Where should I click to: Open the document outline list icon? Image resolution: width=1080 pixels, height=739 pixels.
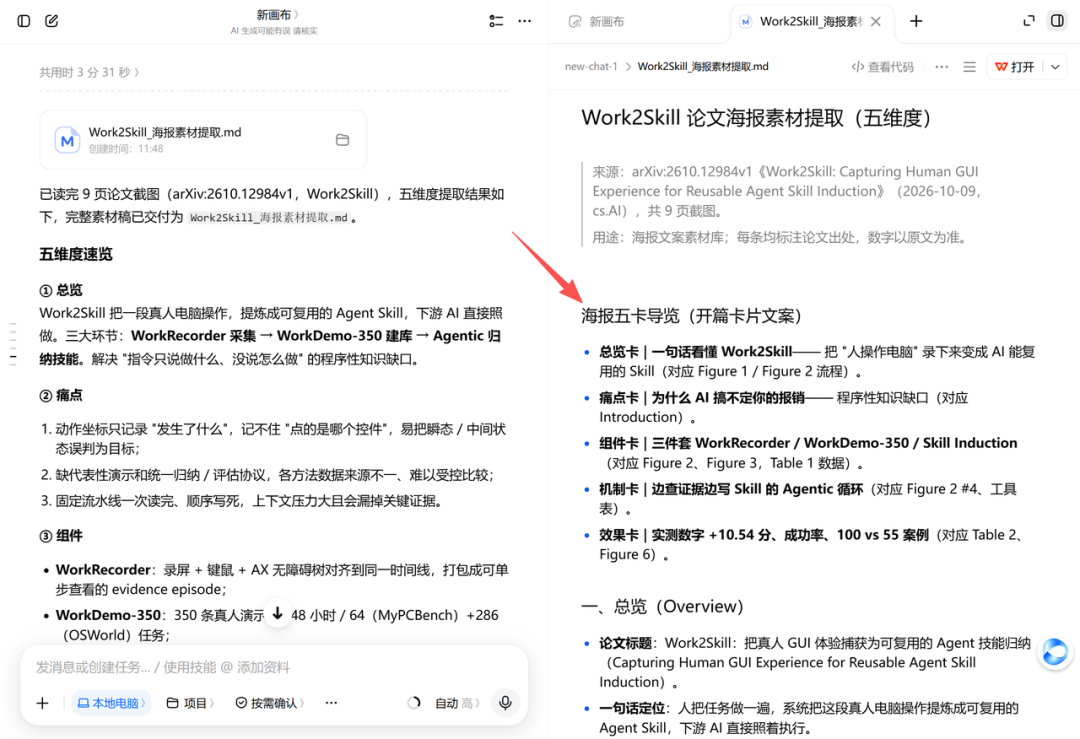tap(969, 67)
